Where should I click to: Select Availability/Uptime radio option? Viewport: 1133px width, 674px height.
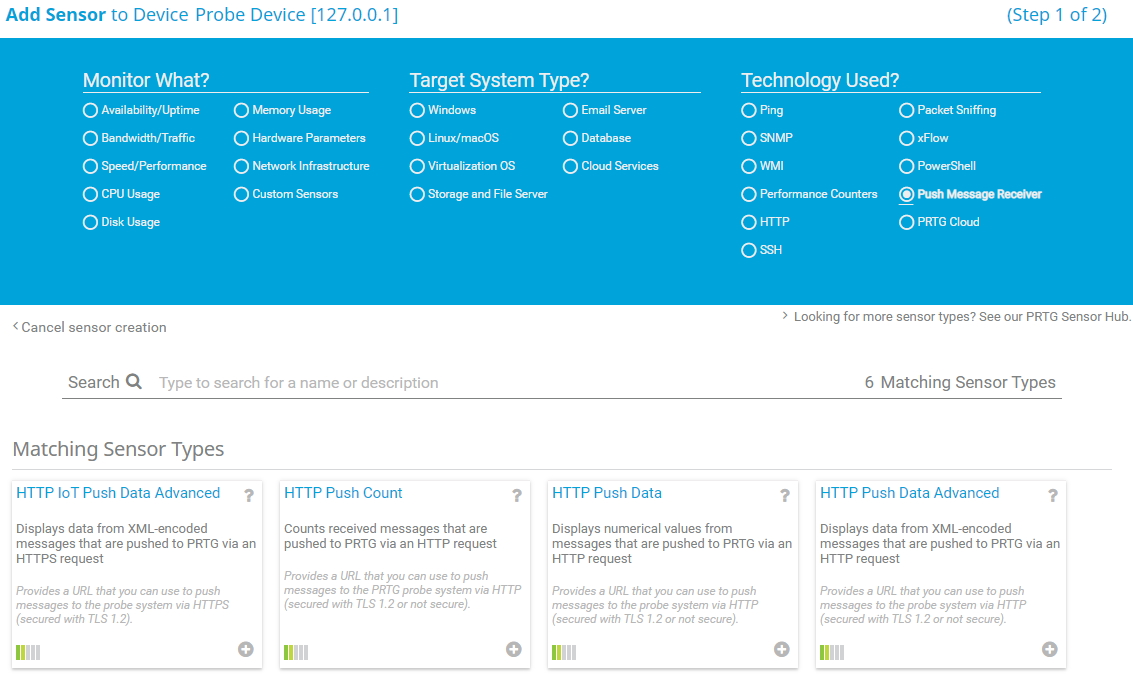coord(91,110)
